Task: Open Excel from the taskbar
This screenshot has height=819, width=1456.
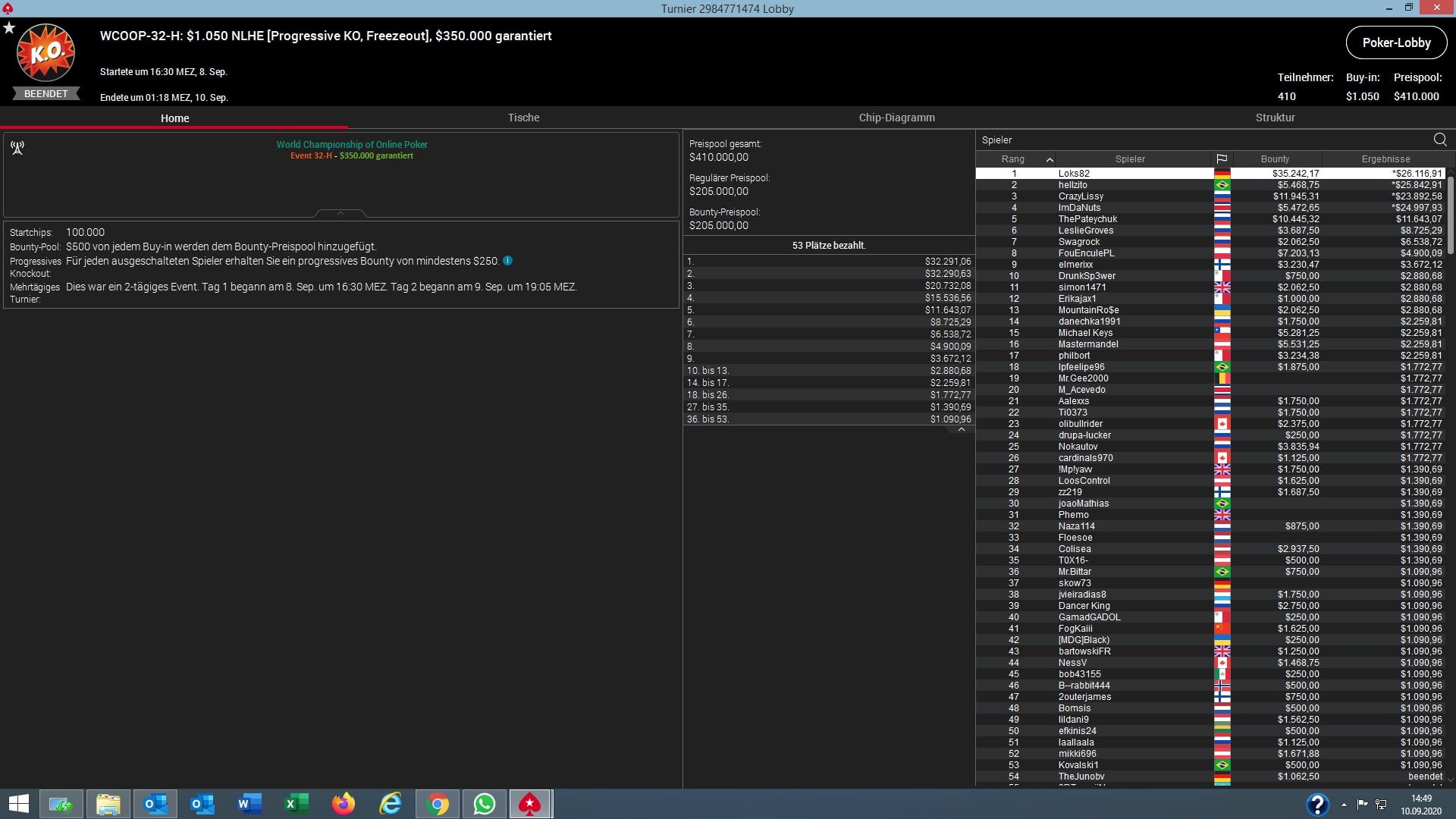Action: coord(297,804)
